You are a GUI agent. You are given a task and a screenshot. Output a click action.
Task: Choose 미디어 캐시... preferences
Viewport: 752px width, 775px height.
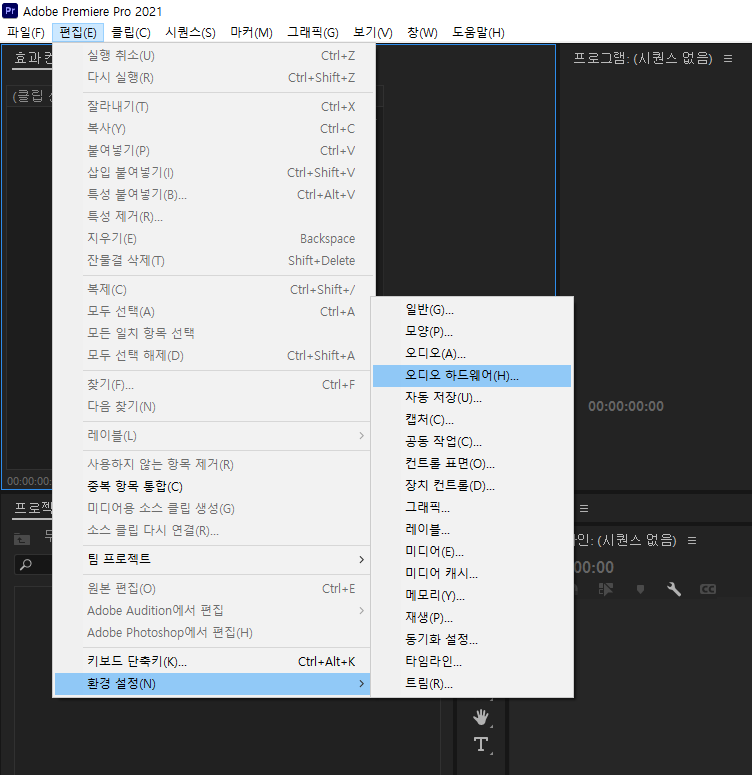(x=472, y=573)
